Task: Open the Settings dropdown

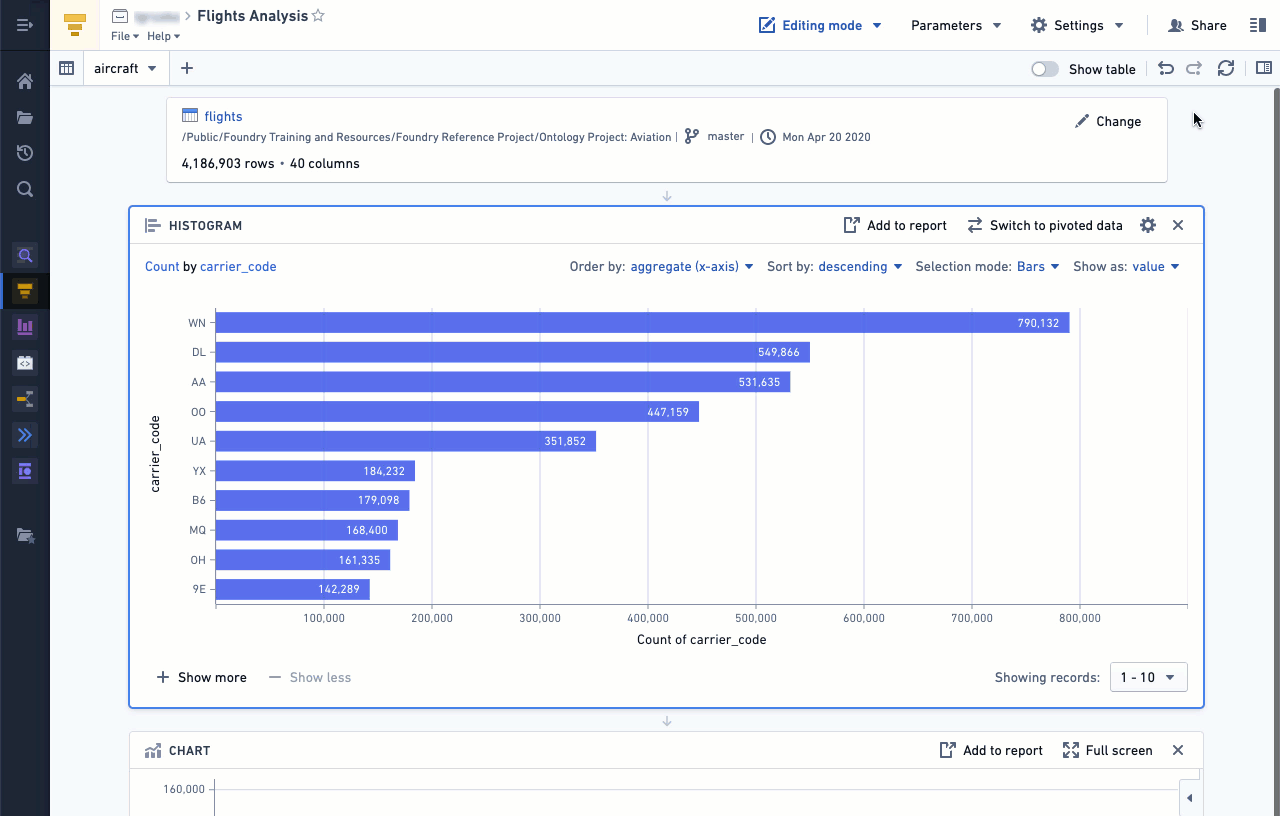Action: click(1078, 25)
